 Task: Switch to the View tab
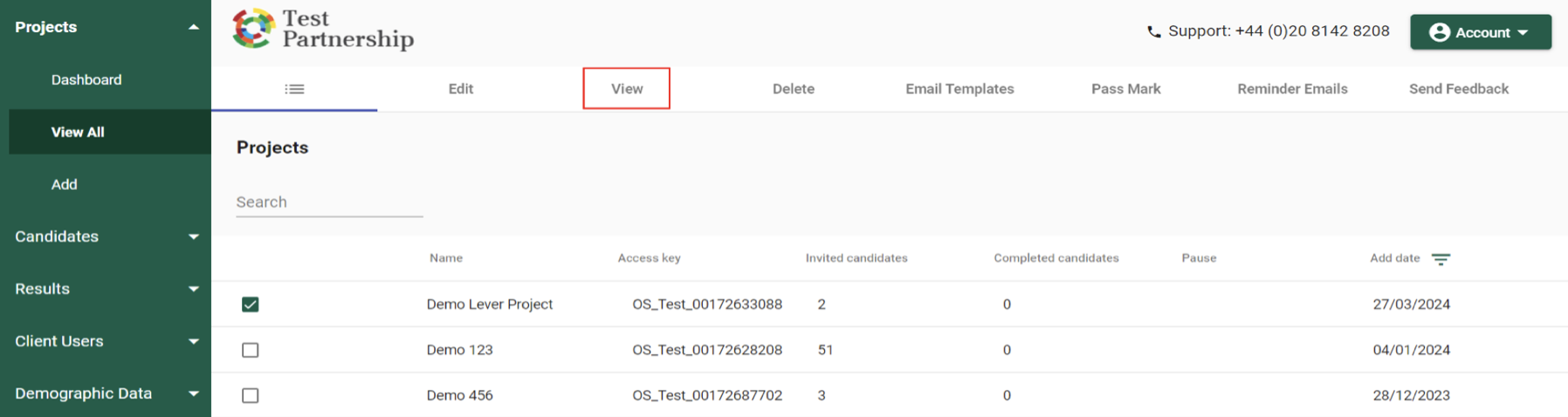(x=627, y=89)
